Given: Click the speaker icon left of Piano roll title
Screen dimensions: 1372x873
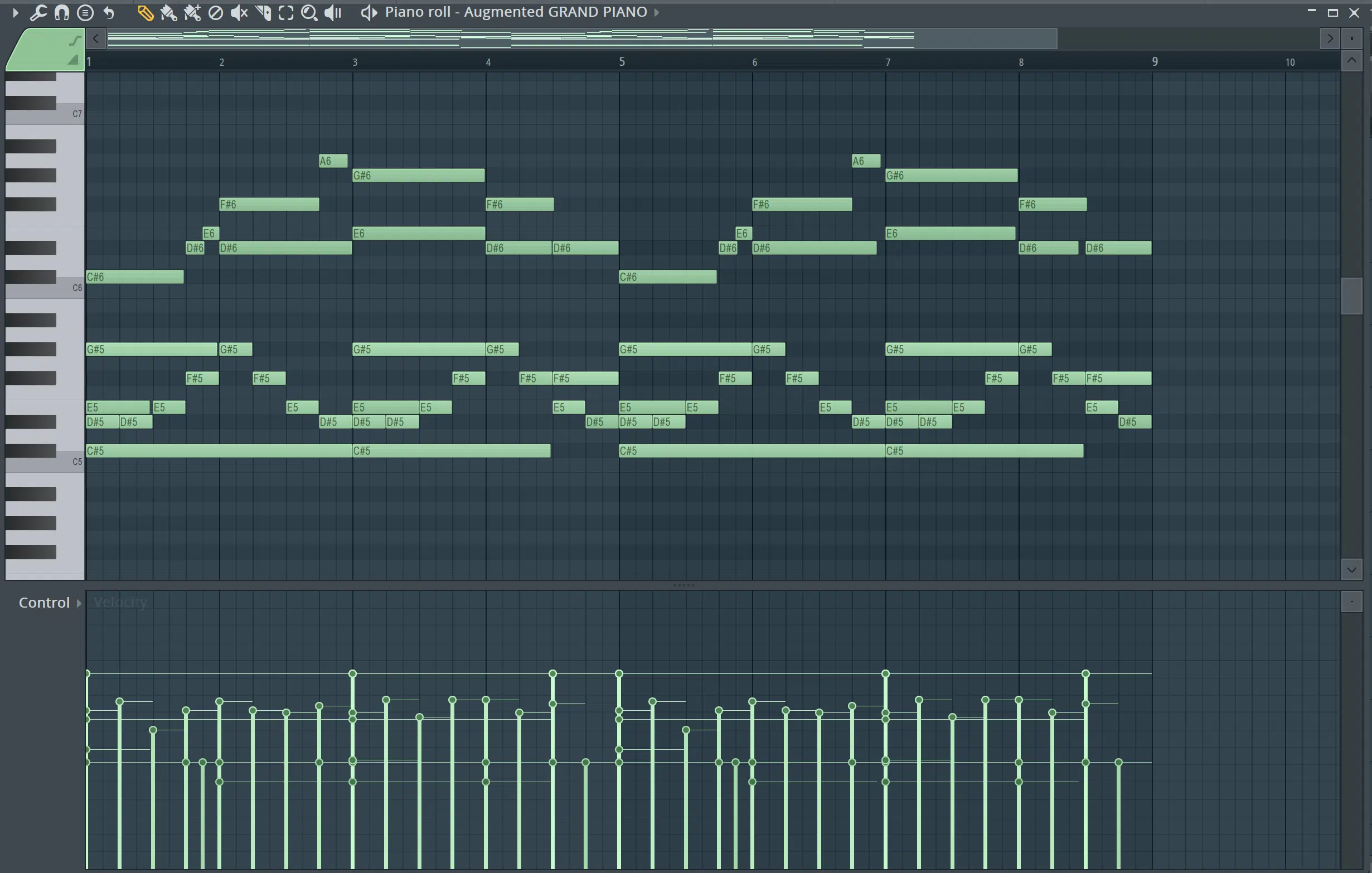Looking at the screenshot, I should tap(369, 12).
